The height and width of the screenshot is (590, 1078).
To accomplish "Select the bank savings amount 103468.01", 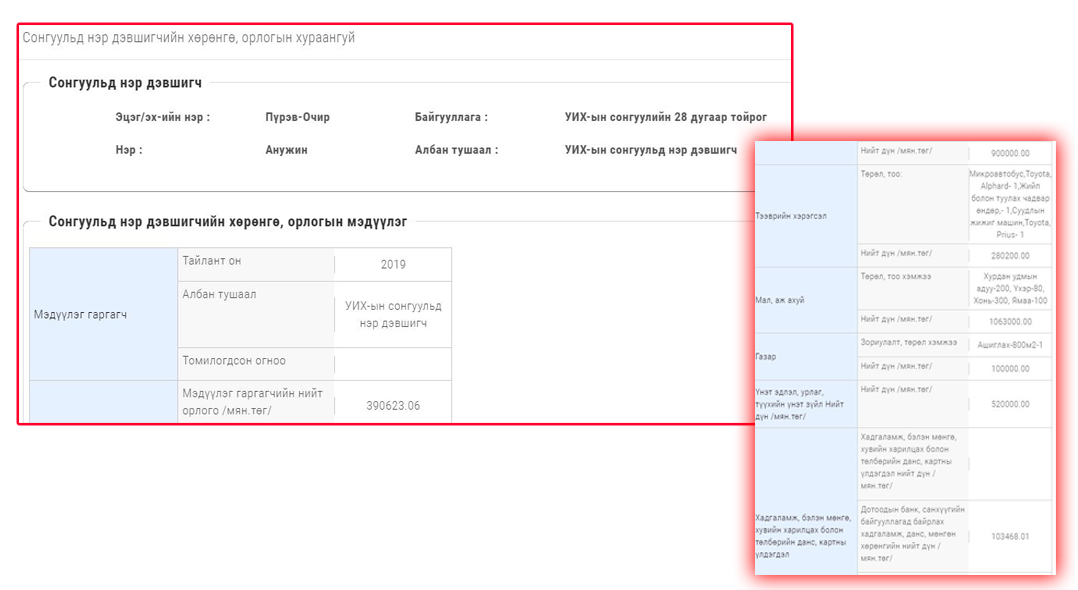I will (x=1010, y=536).
